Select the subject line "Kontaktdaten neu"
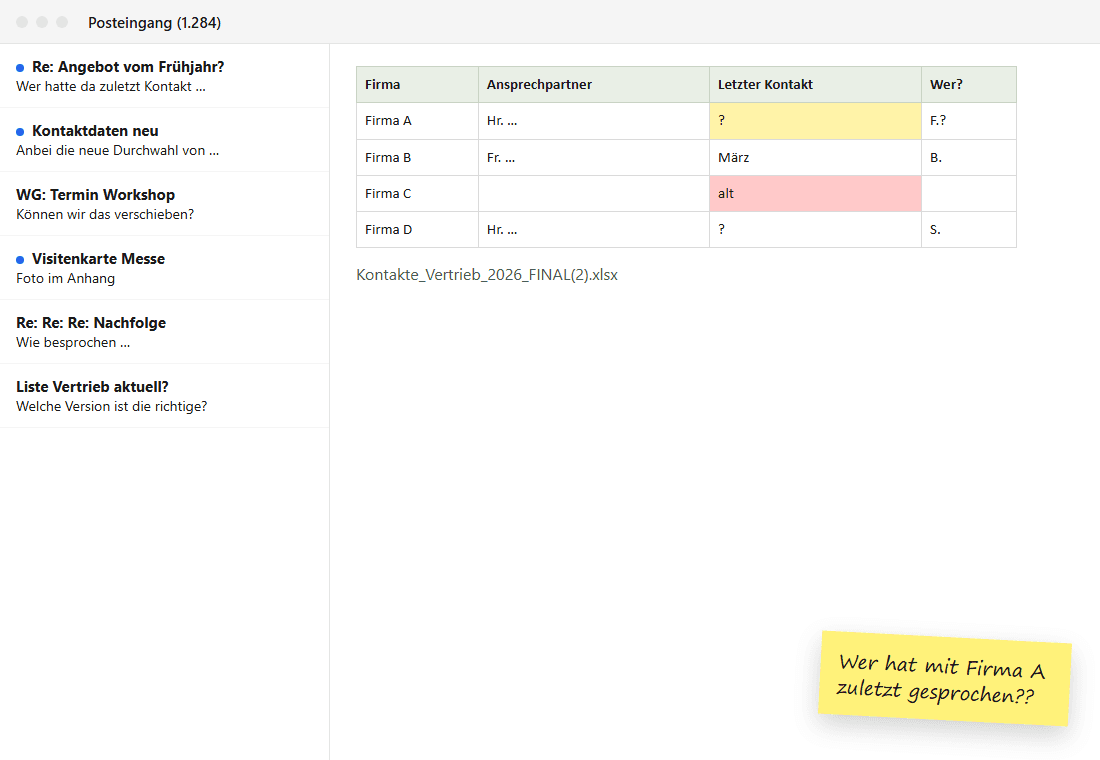 [x=95, y=131]
